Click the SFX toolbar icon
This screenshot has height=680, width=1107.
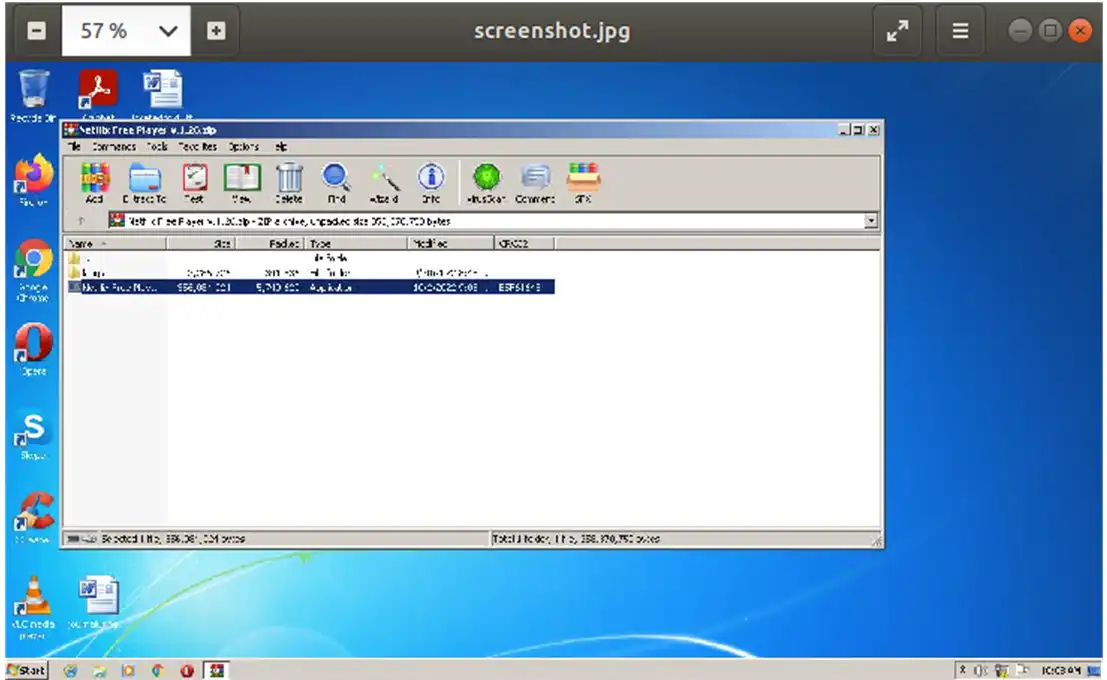[x=583, y=183]
